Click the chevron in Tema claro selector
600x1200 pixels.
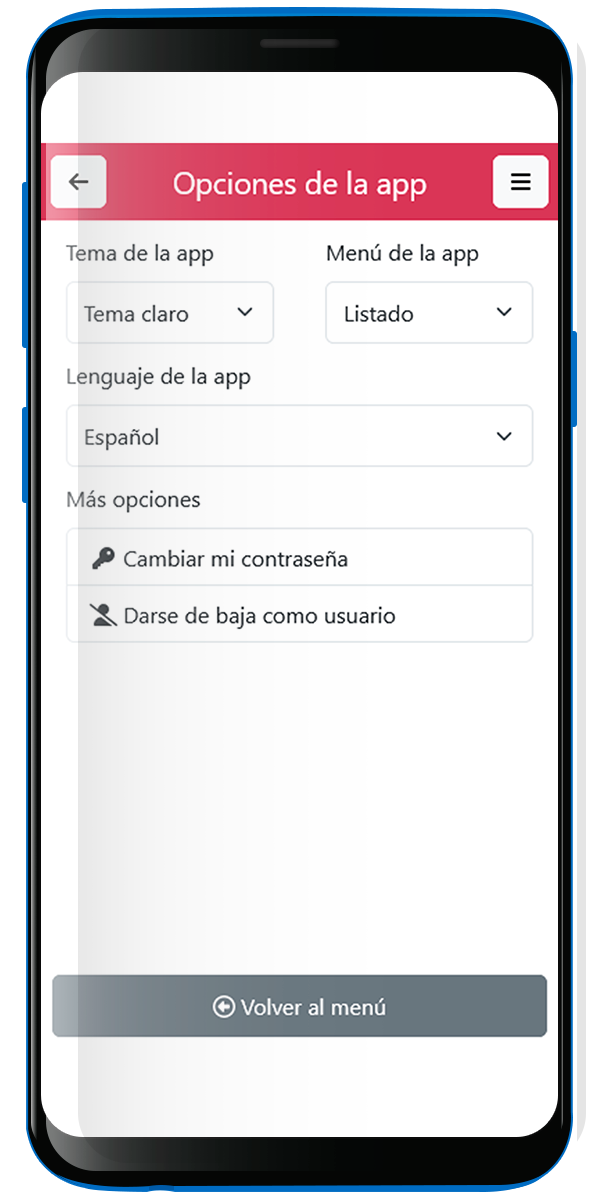point(245,313)
